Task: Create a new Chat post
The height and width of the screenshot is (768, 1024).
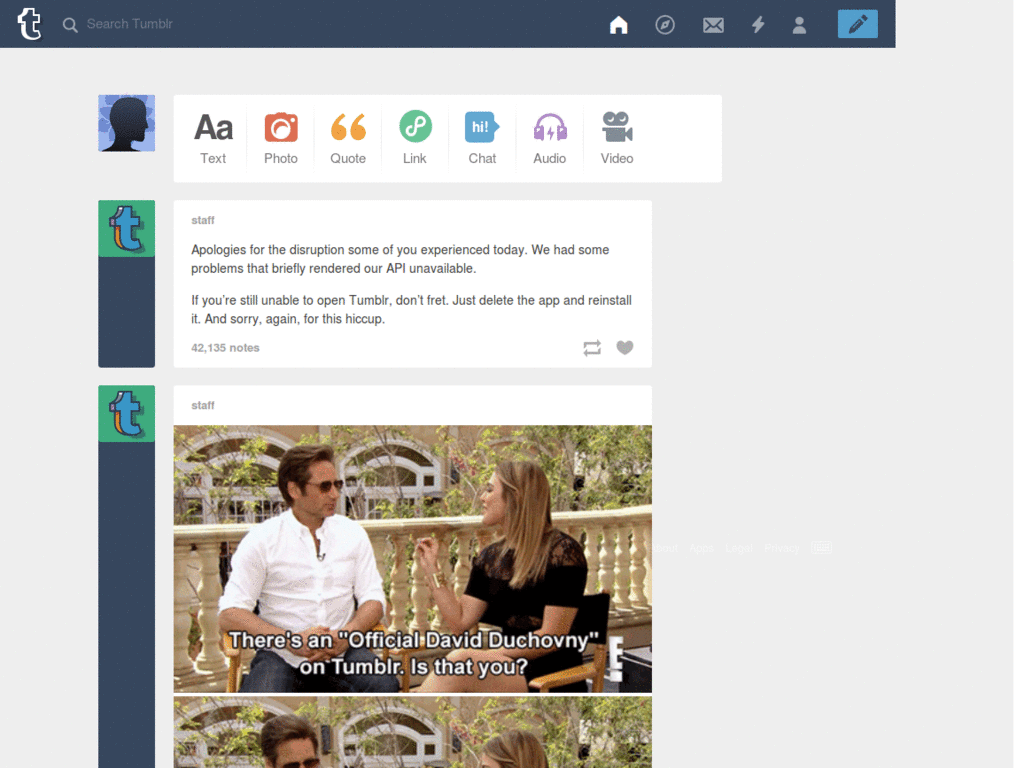Action: tap(482, 138)
